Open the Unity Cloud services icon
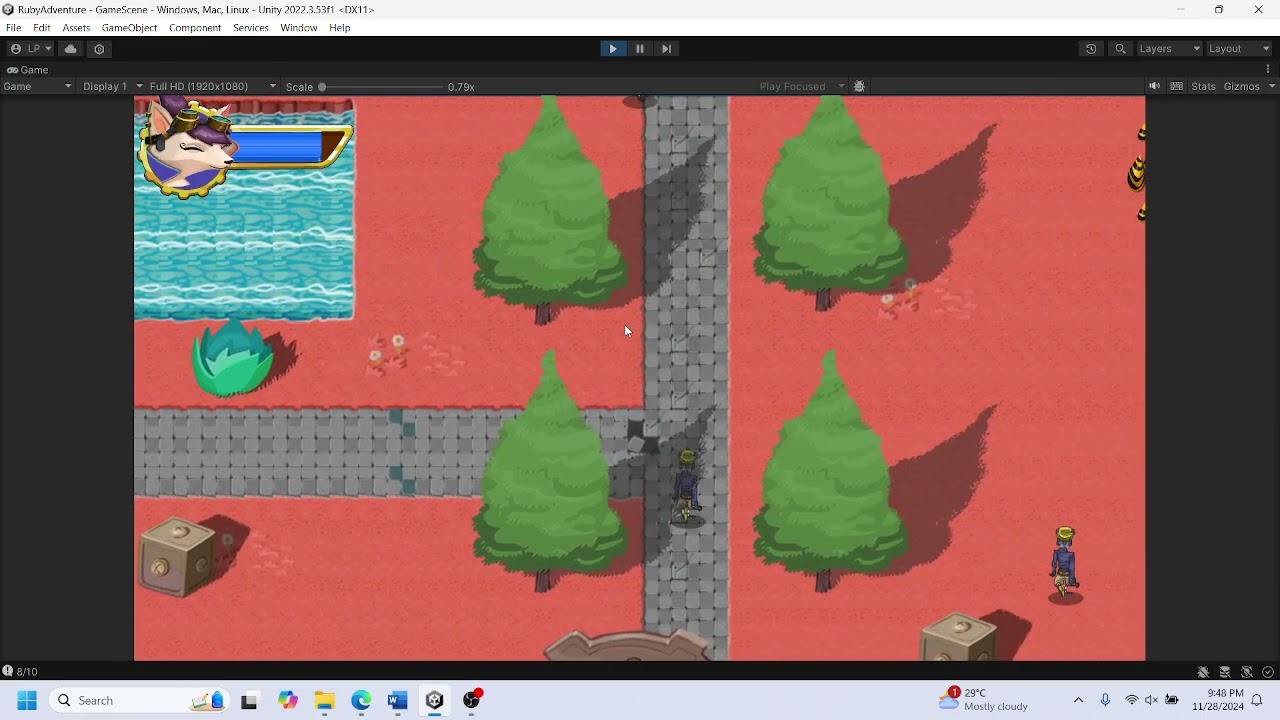This screenshot has height=720, width=1280. click(x=70, y=49)
